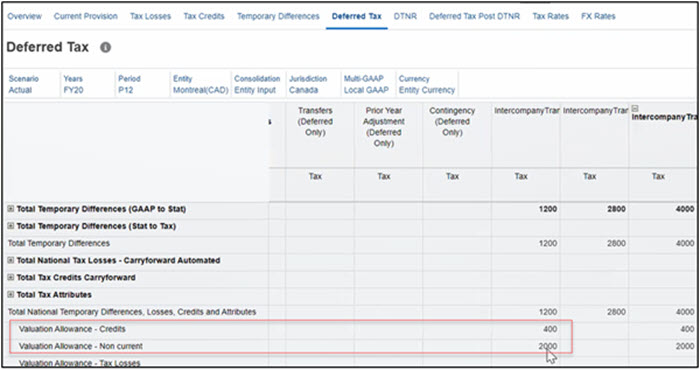
Task: Switch to the Overview tab
Action: click(x=25, y=17)
